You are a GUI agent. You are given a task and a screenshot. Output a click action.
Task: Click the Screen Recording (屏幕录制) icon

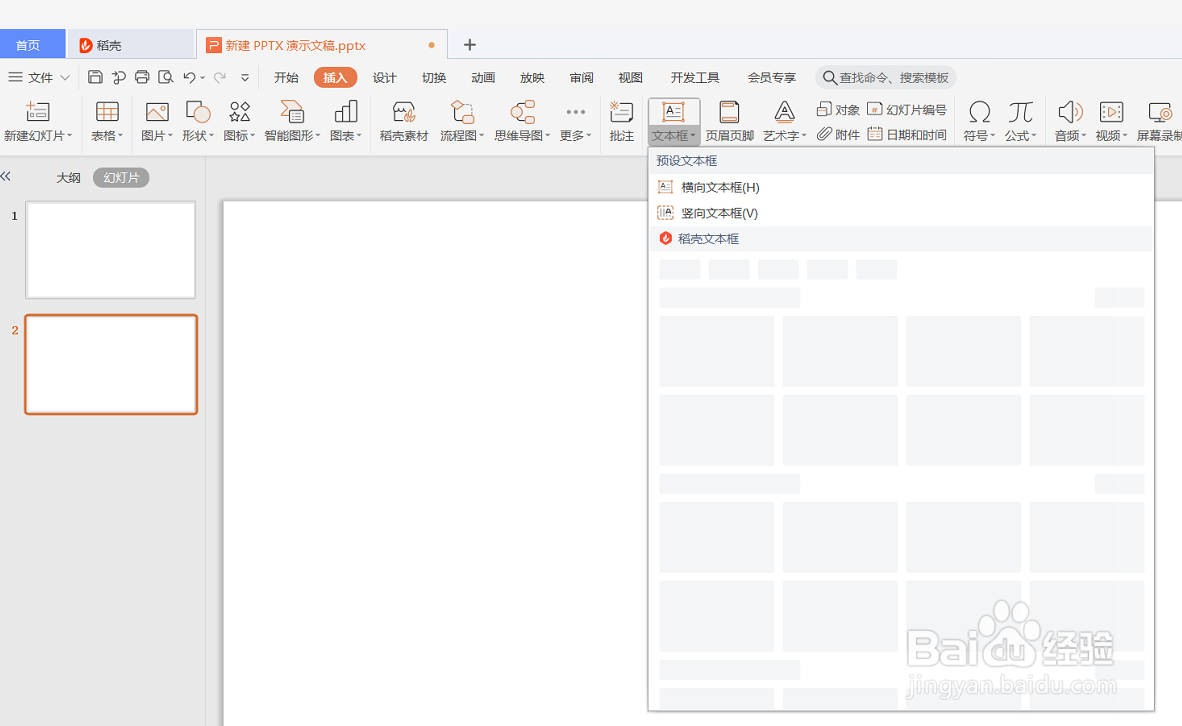pyautogui.click(x=1160, y=112)
